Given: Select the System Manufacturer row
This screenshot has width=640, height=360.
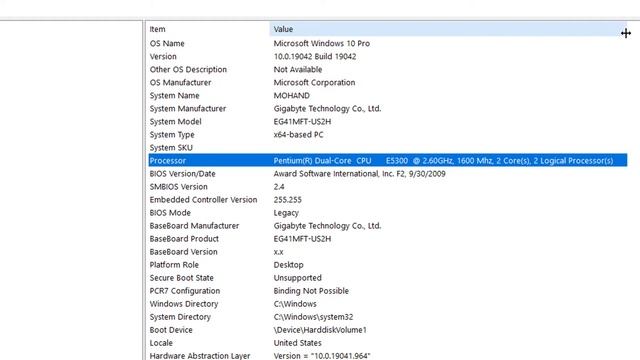Looking at the screenshot, I should pos(187,109).
